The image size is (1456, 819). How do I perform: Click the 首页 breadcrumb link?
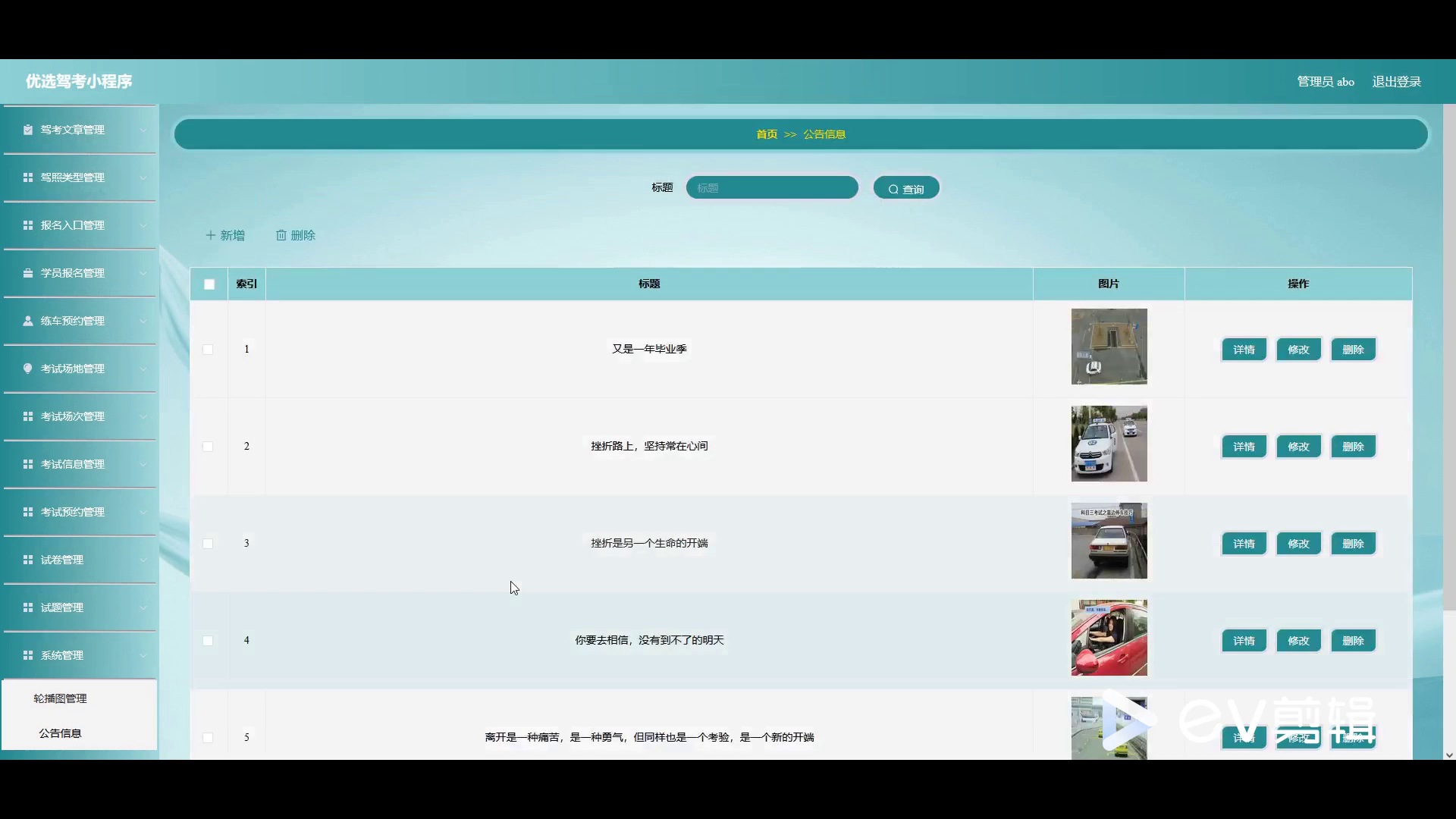pyautogui.click(x=767, y=134)
